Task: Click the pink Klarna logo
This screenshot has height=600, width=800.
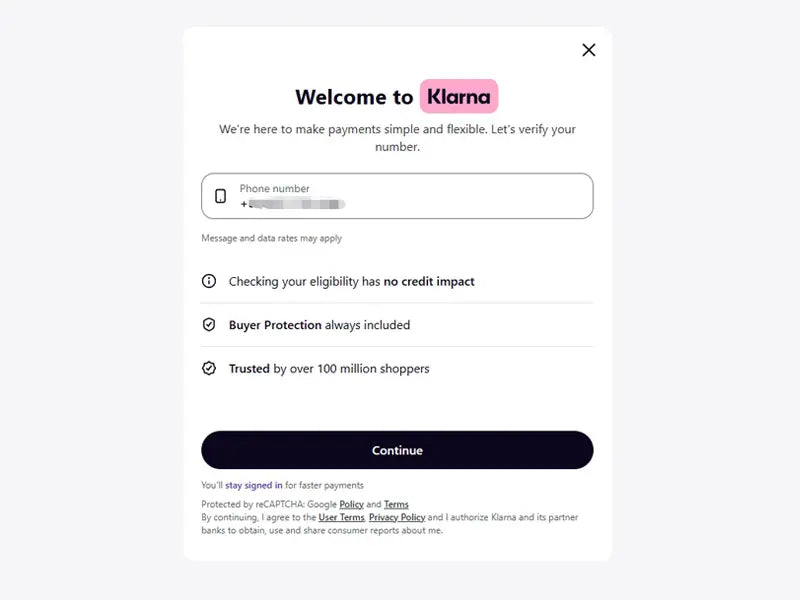Action: pos(459,96)
